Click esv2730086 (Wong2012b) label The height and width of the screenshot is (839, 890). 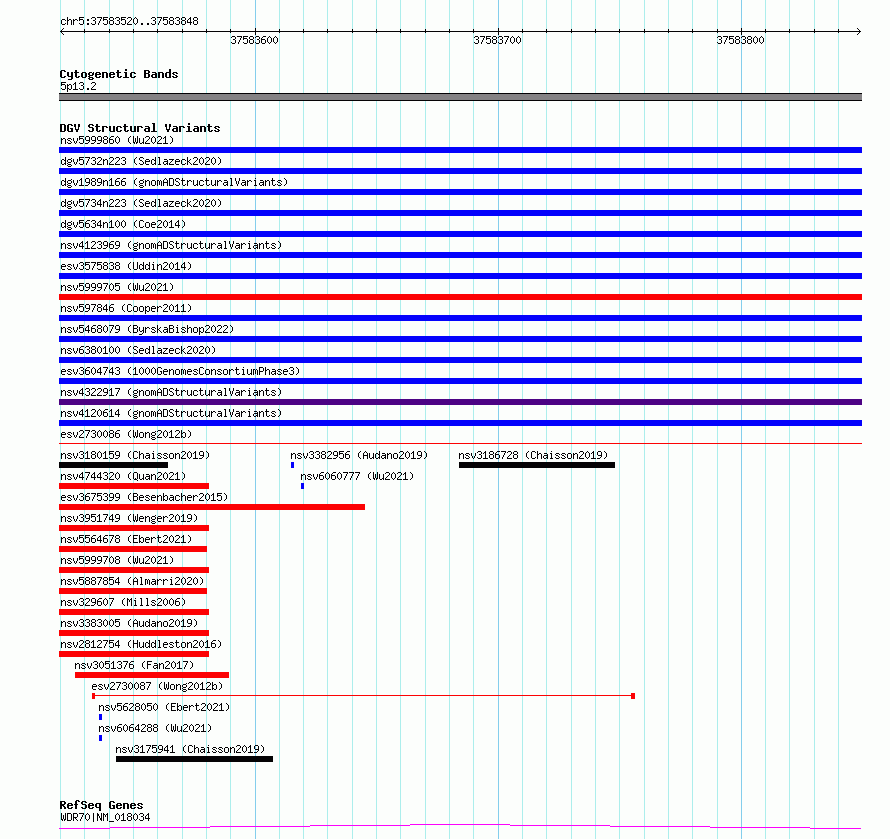click(126, 434)
